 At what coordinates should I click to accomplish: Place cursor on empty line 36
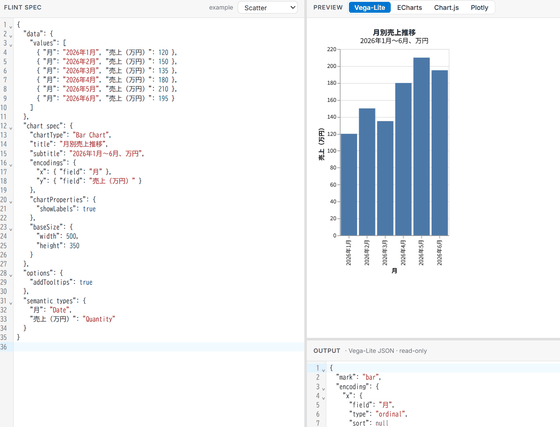(159, 347)
